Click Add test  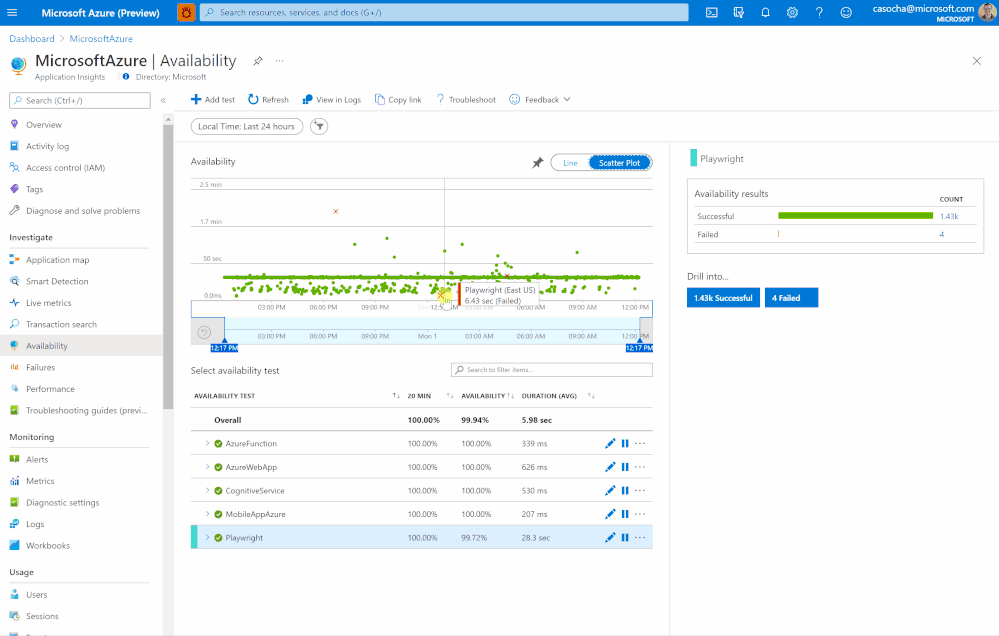click(x=213, y=99)
